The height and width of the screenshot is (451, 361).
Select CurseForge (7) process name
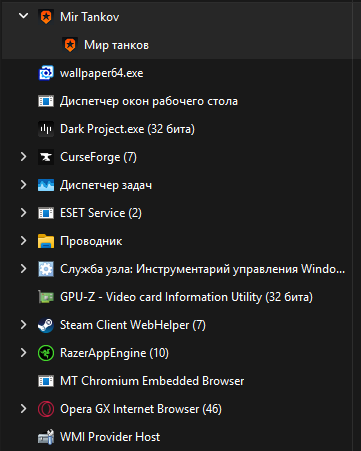(98, 157)
